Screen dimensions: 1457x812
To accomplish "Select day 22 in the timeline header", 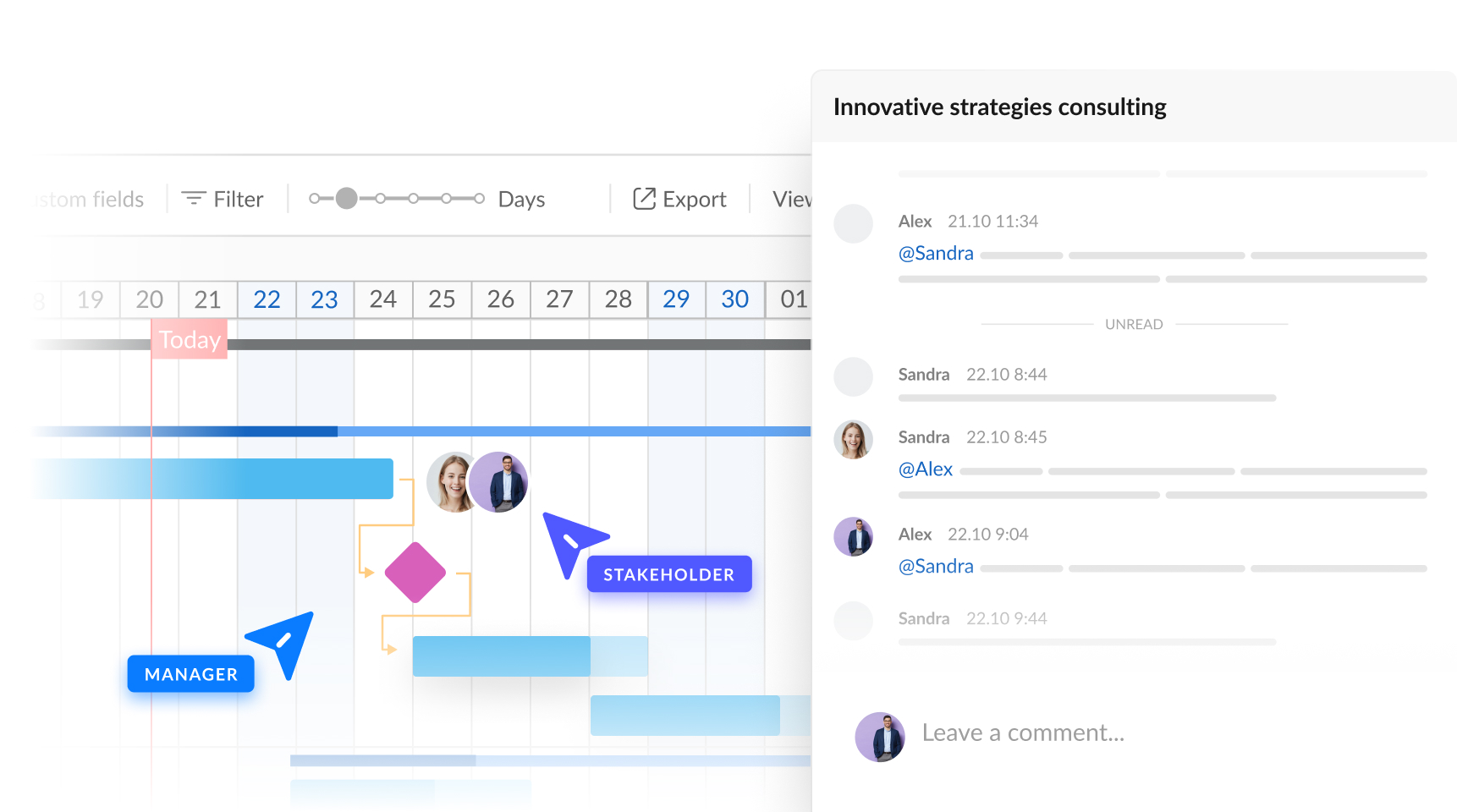I will tap(267, 299).
